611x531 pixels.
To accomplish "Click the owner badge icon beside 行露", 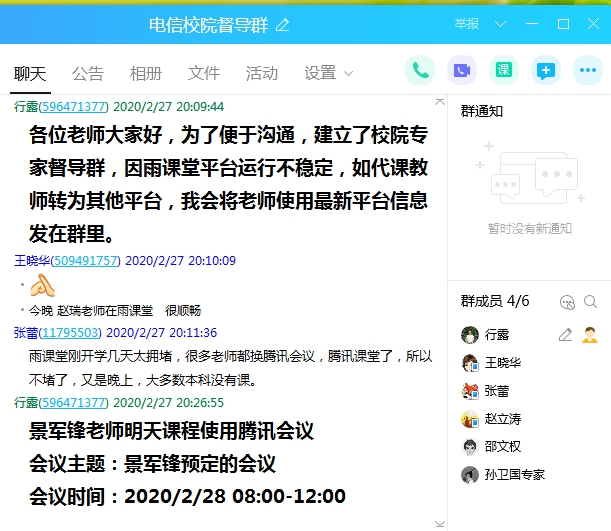I will tap(590, 335).
